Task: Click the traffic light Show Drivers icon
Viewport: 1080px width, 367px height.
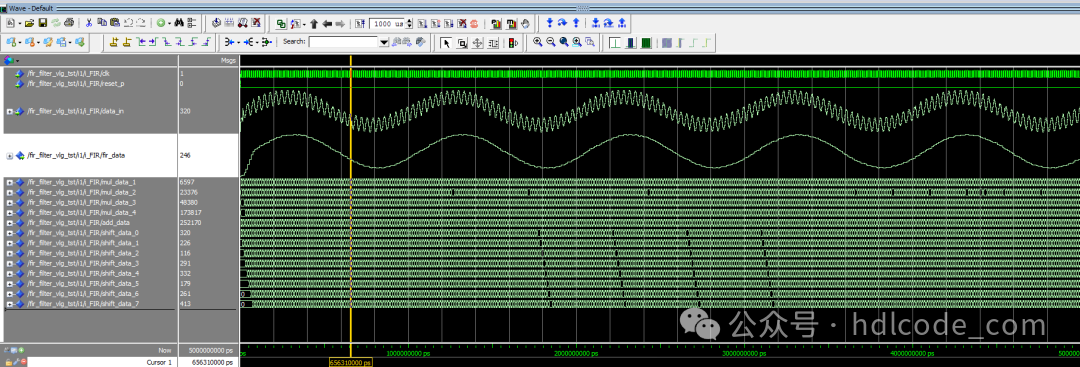Action: pyautogui.click(x=513, y=43)
